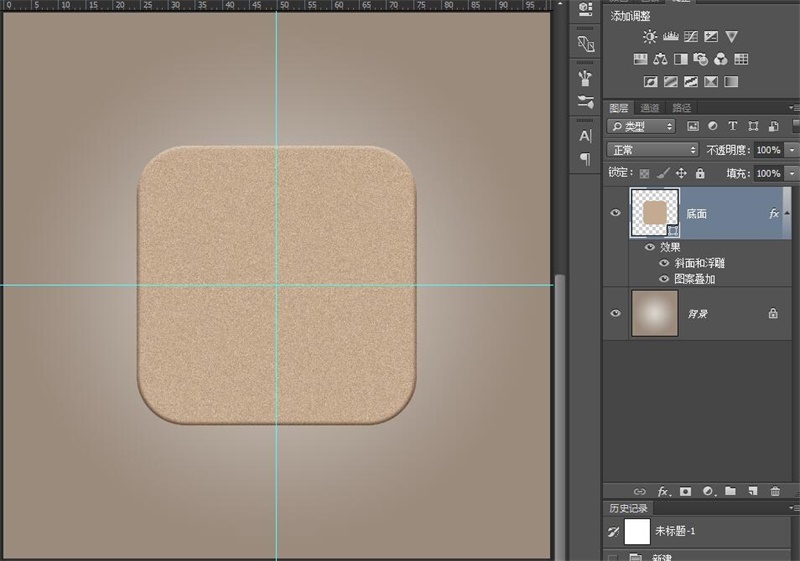
Task: Toggle lock position
Action: coord(681,173)
